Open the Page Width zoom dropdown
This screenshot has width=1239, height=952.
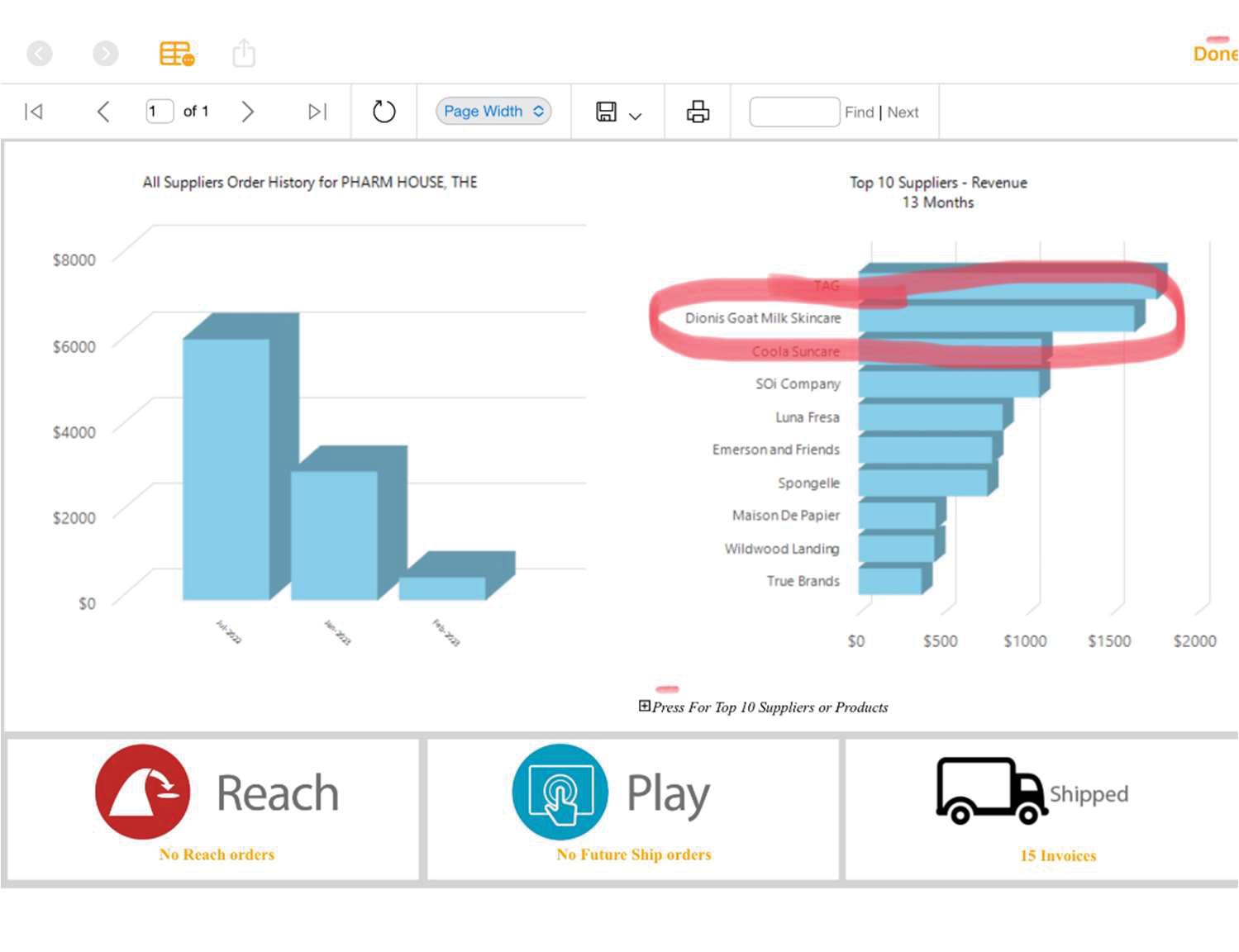point(493,112)
